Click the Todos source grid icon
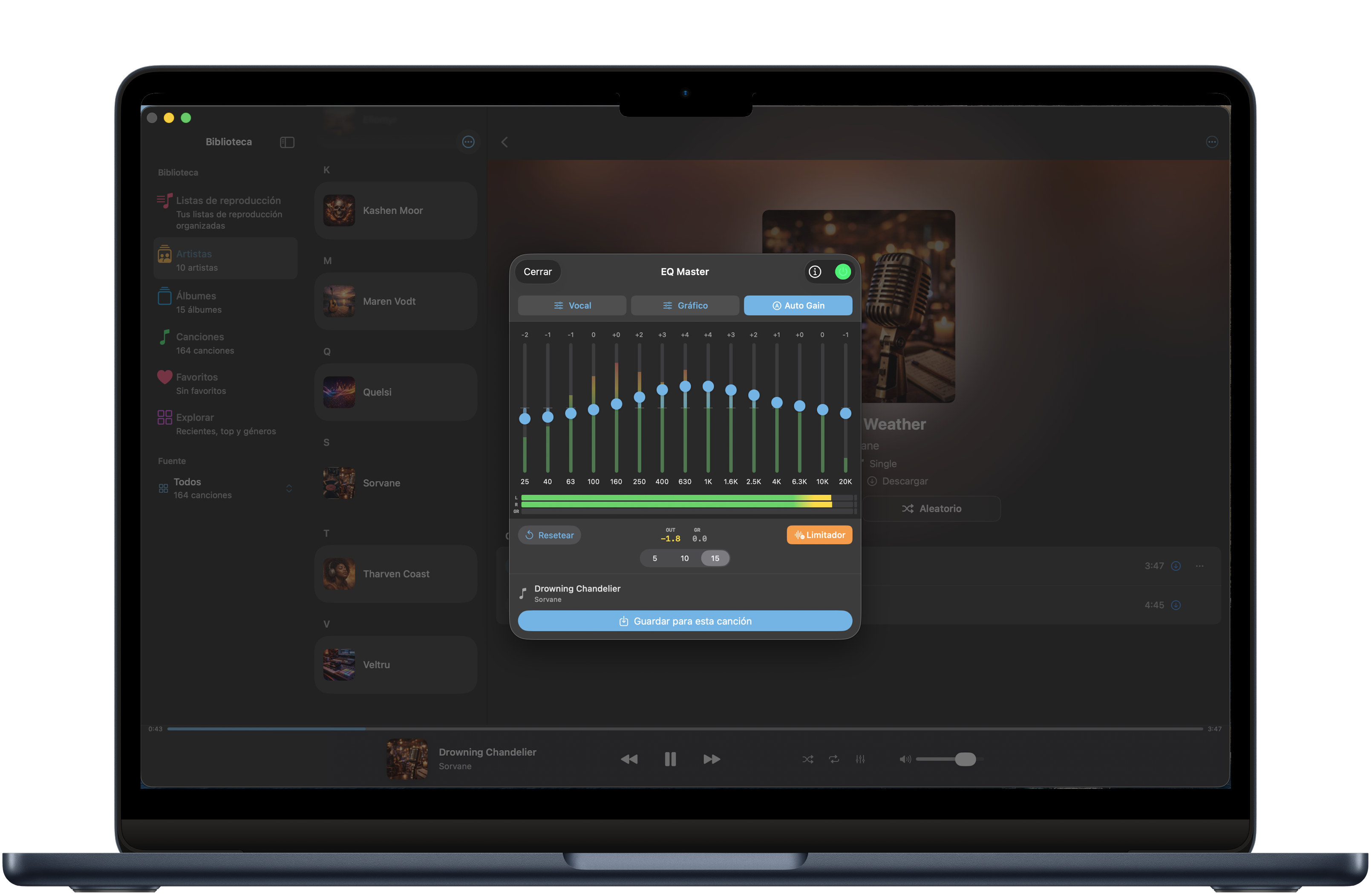Viewport: 1372px width, 895px height. coord(163,488)
